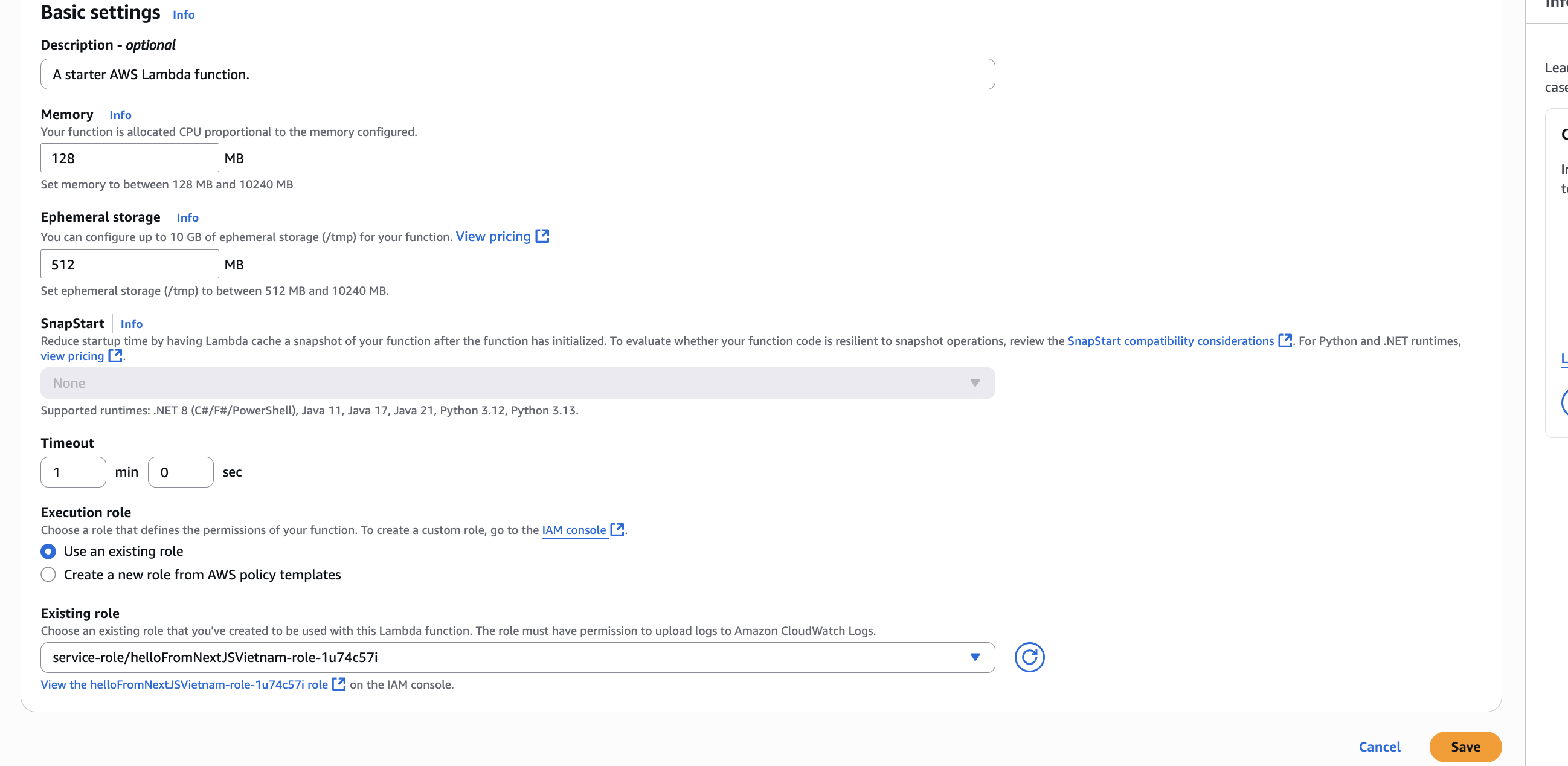Open Info link beside Ephemeral storage

187,217
